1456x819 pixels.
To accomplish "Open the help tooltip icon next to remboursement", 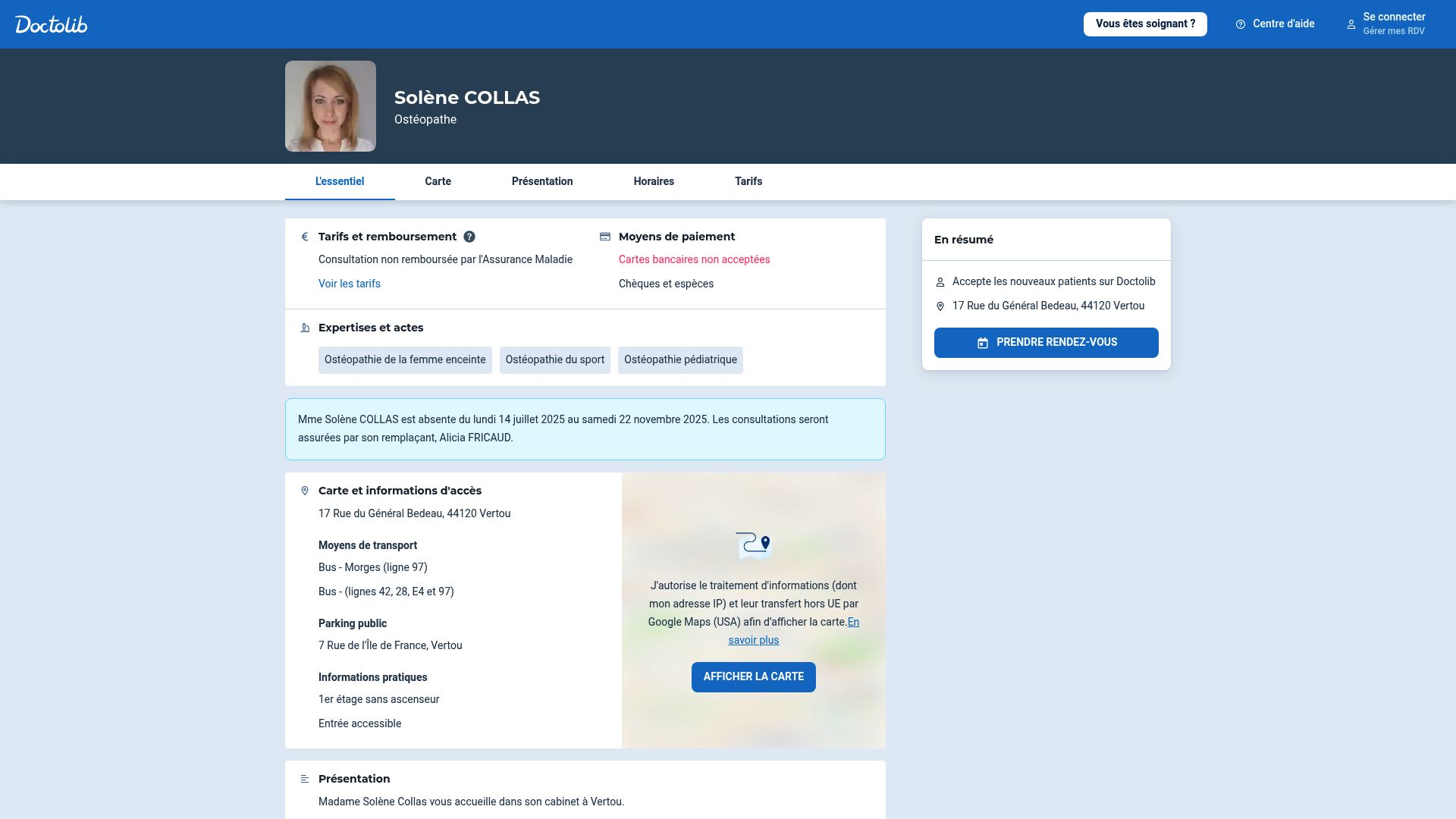I will click(469, 237).
